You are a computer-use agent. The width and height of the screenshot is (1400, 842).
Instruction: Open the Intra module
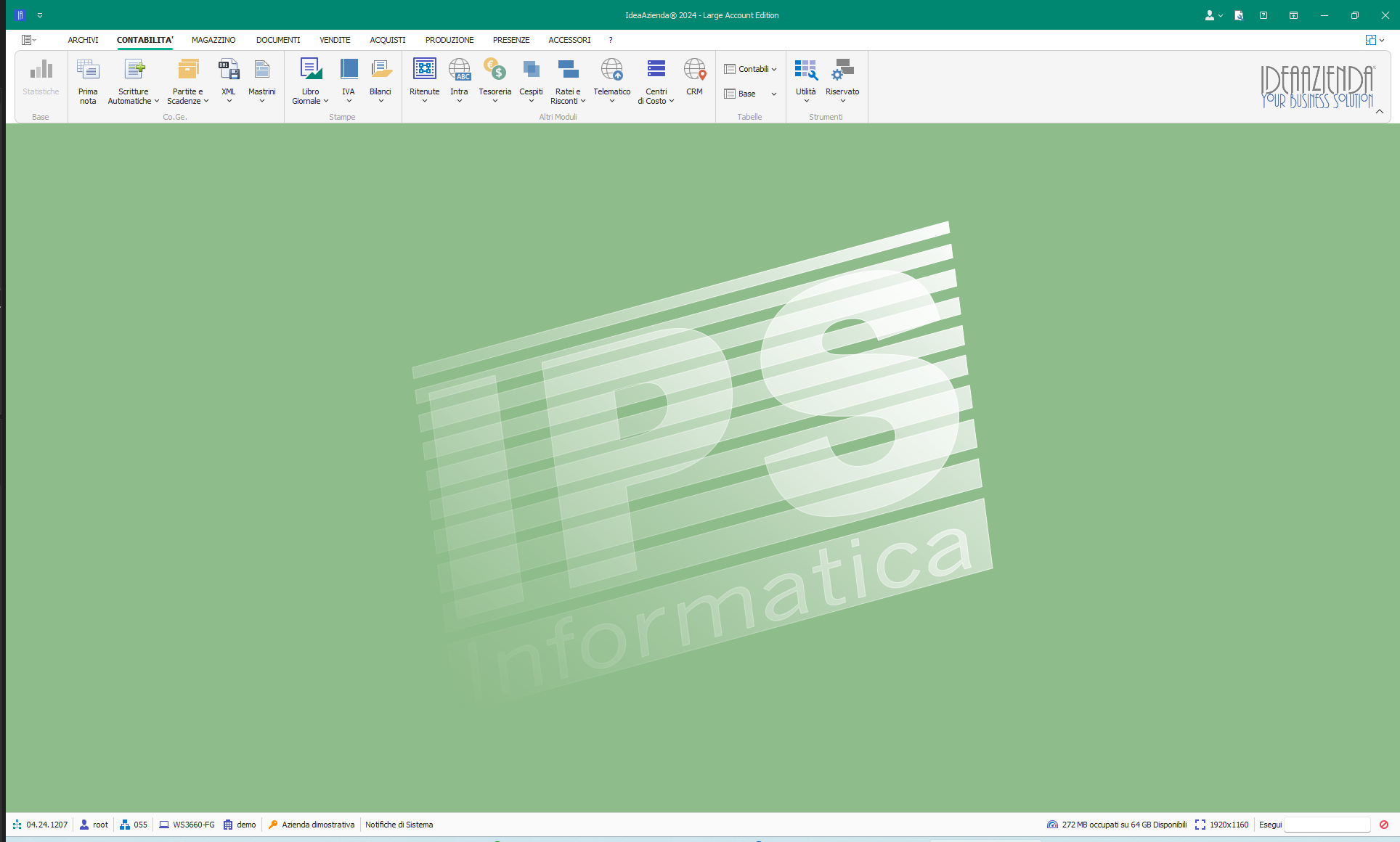(459, 81)
